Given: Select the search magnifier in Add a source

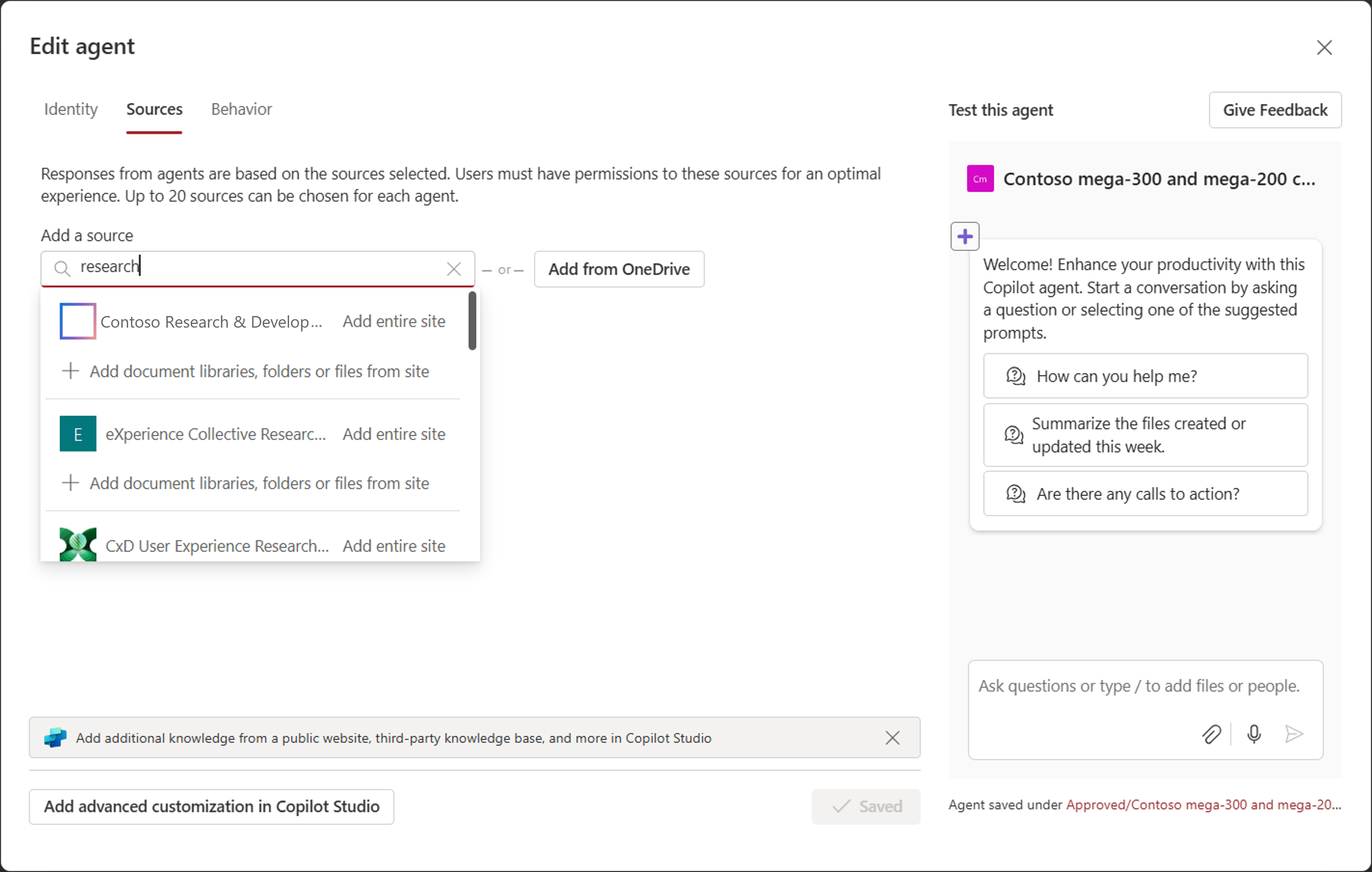Looking at the screenshot, I should tap(63, 268).
